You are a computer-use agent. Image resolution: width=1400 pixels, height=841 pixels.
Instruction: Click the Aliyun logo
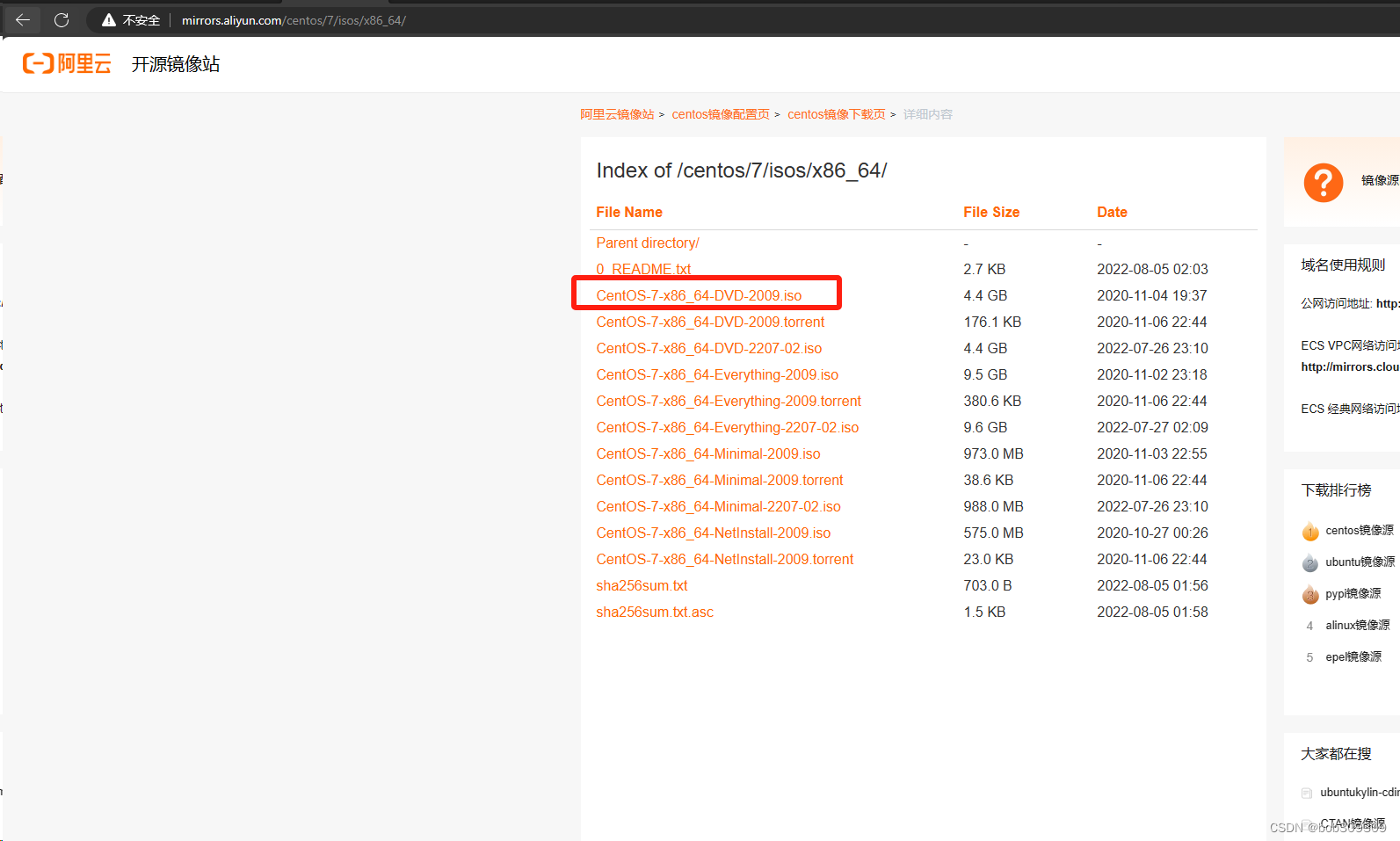tap(67, 63)
